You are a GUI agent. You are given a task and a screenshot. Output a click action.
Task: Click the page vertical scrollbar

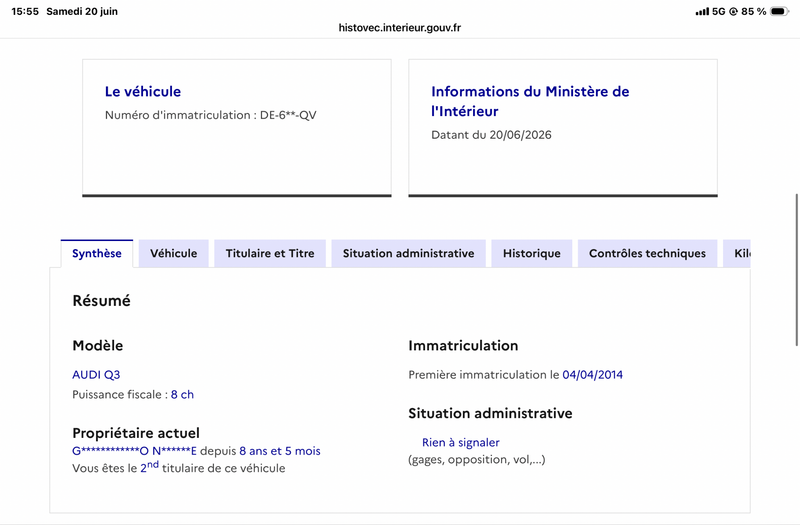[x=796, y=270]
